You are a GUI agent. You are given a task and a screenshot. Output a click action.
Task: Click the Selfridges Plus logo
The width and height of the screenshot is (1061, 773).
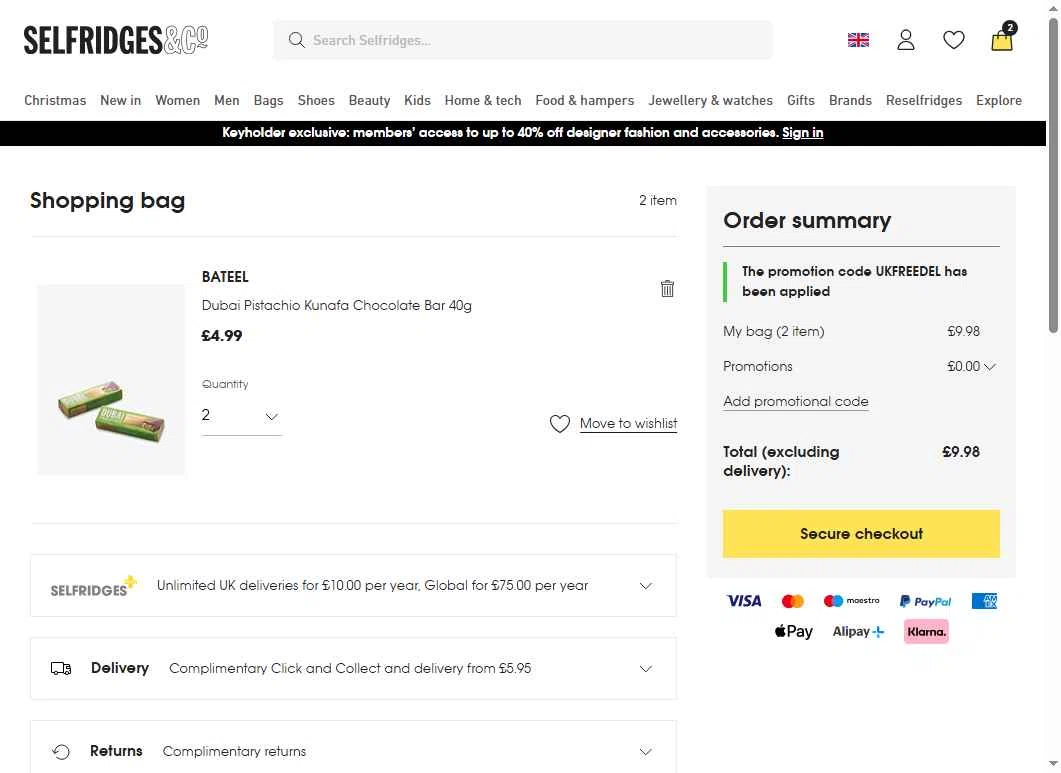pos(93,586)
